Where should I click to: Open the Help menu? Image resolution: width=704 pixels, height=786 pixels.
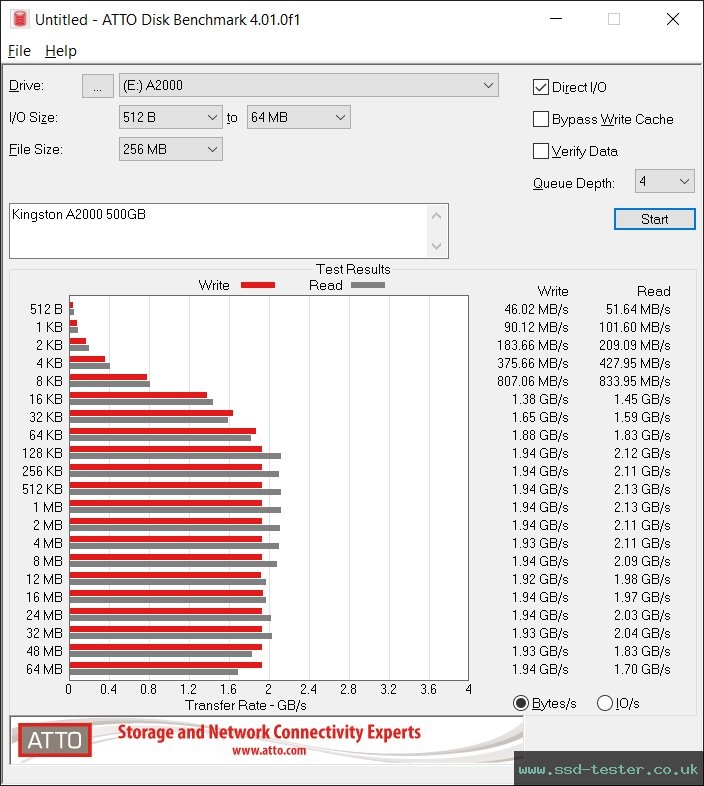pos(61,51)
